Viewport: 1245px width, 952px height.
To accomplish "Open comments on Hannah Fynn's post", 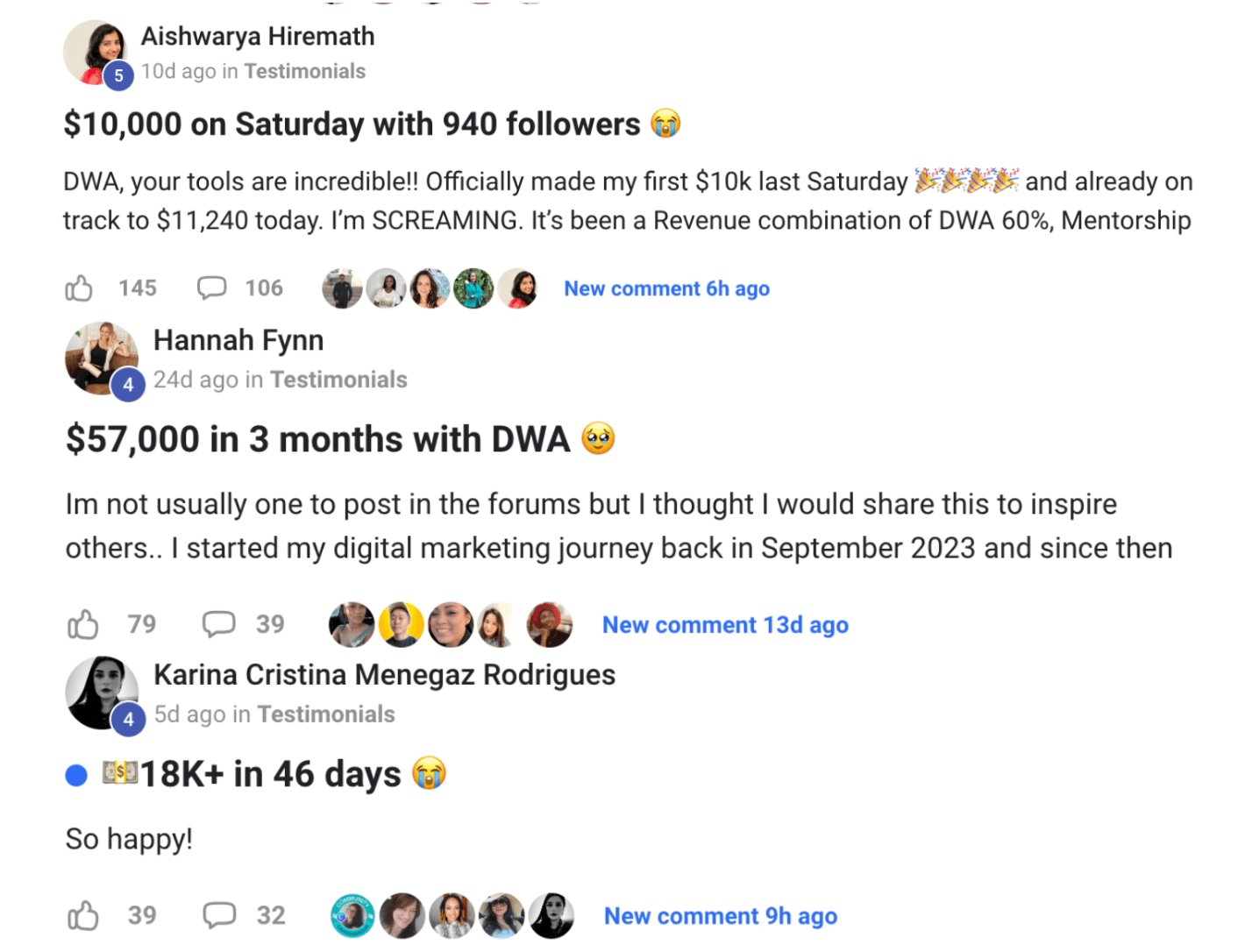I will tap(218, 624).
